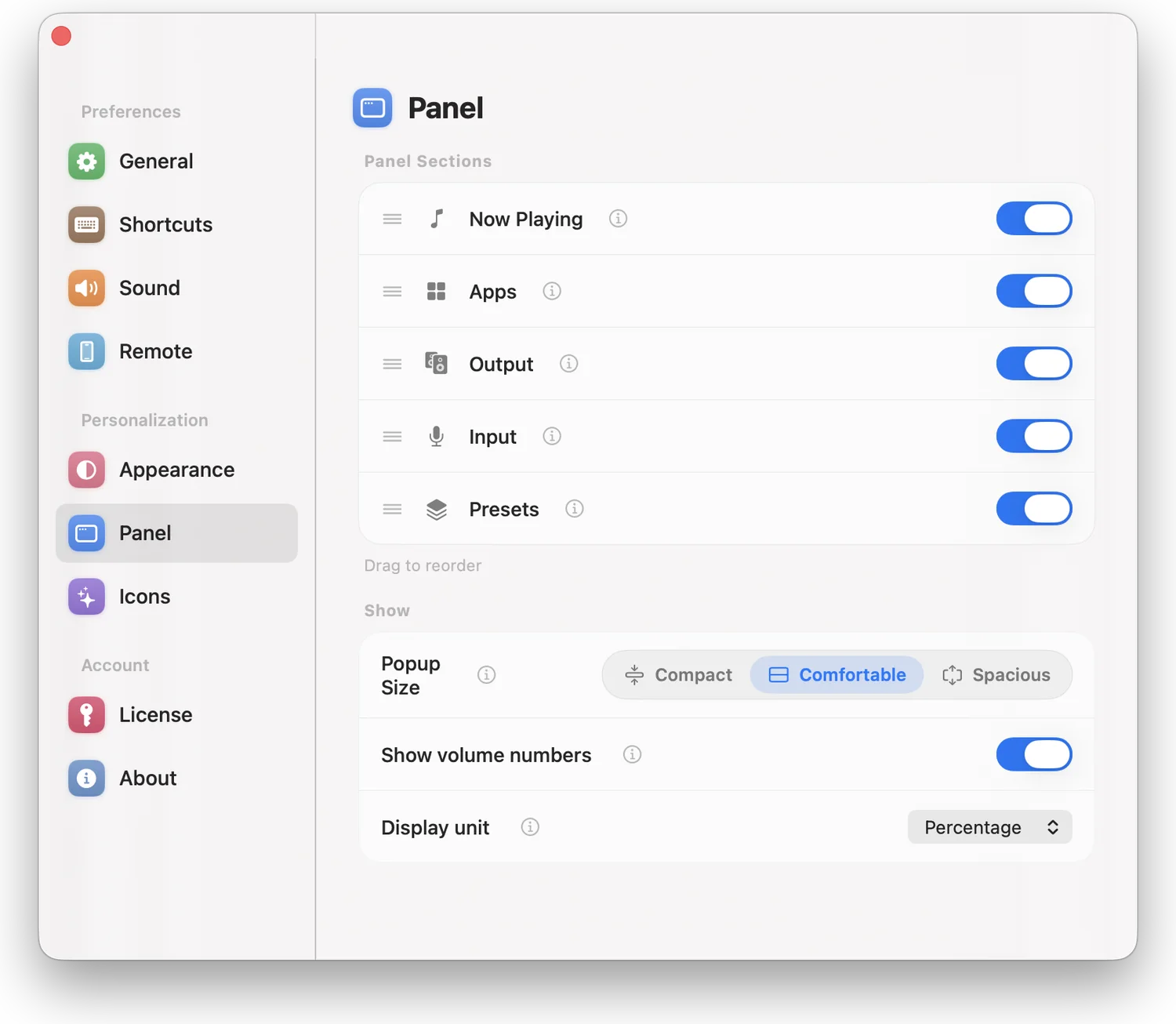Viewport: 1176px width, 1024px height.
Task: Click the music note icon for Now Playing
Action: pyautogui.click(x=437, y=219)
